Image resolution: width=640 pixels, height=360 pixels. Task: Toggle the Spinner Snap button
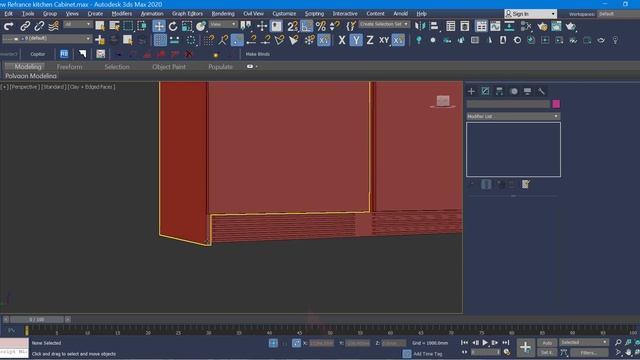335,27
